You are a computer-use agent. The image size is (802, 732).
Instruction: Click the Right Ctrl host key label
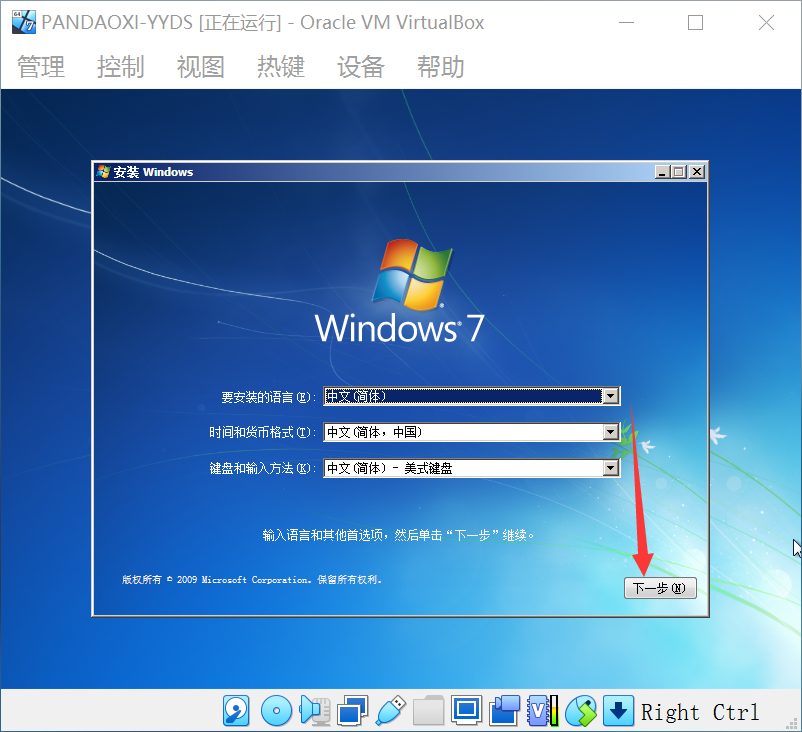click(700, 712)
